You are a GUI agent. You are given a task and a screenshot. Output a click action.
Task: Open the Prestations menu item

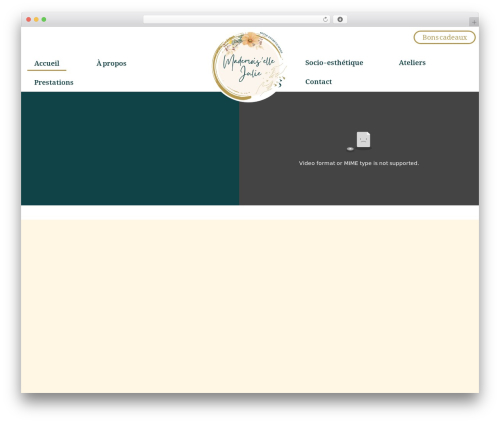(x=54, y=82)
